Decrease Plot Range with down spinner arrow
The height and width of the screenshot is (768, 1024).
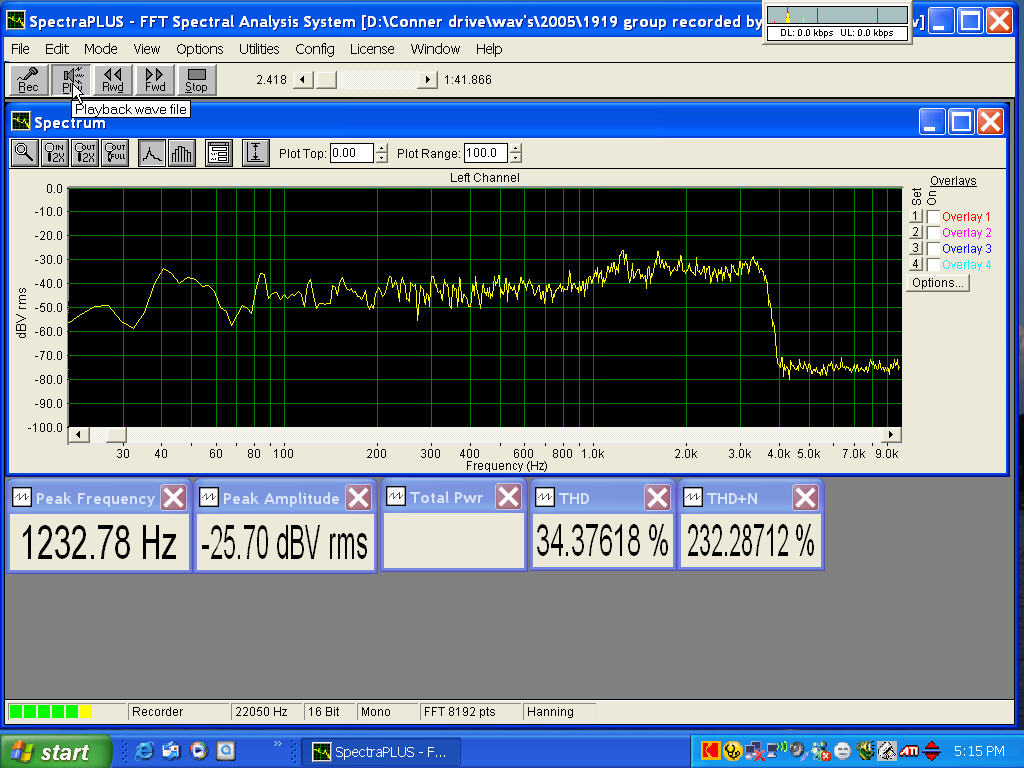pos(515,158)
